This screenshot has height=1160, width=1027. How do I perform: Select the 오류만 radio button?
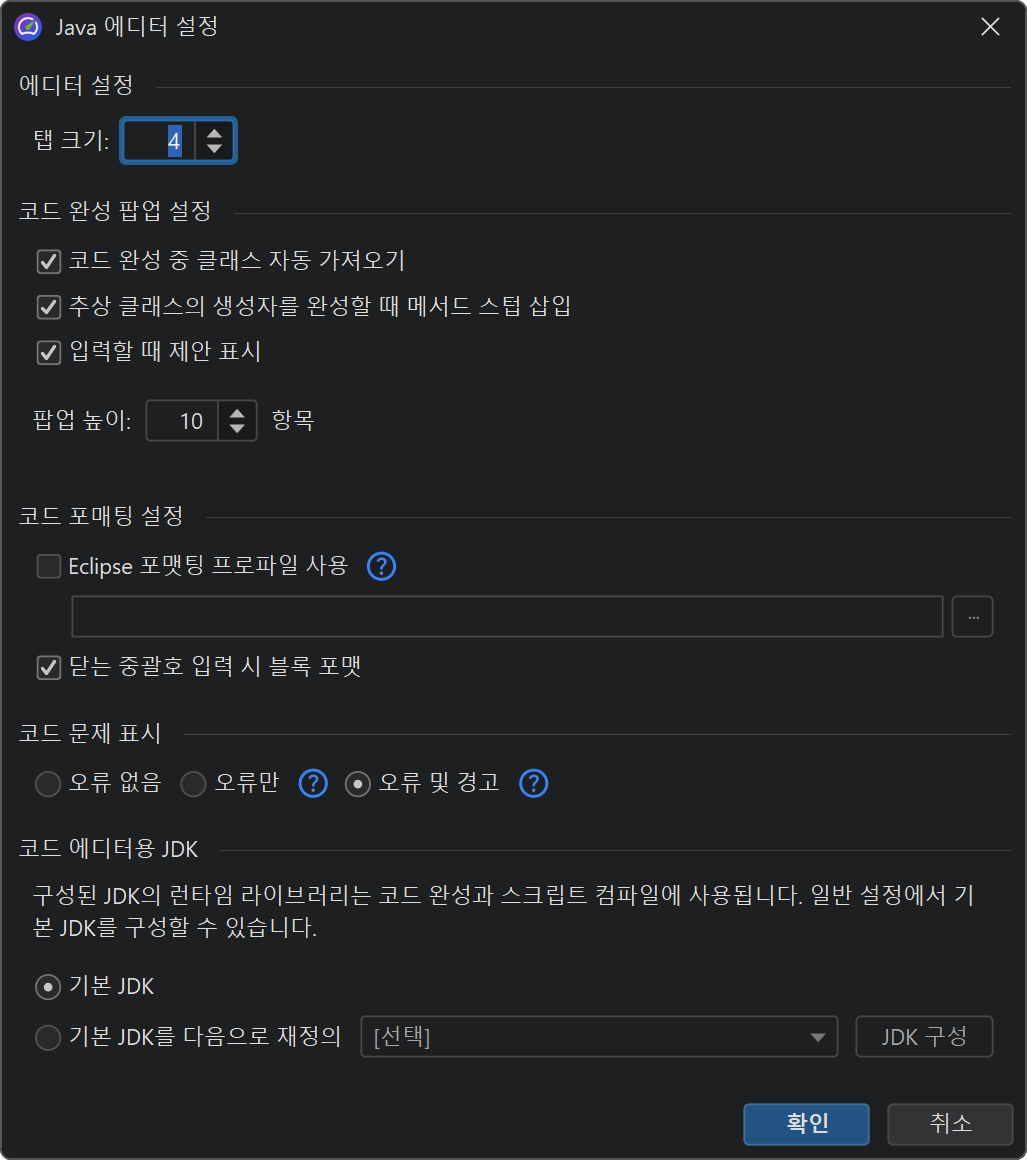[x=193, y=784]
